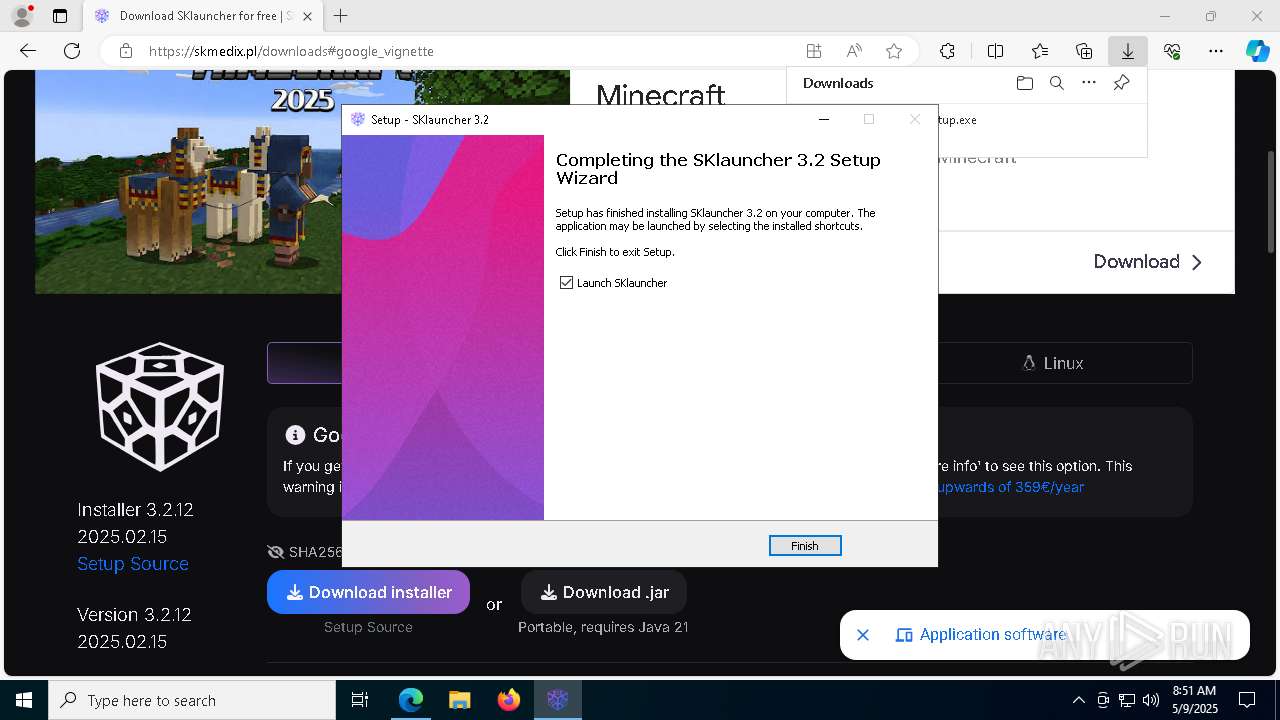Toggle Edge split screen icon

[996, 51]
